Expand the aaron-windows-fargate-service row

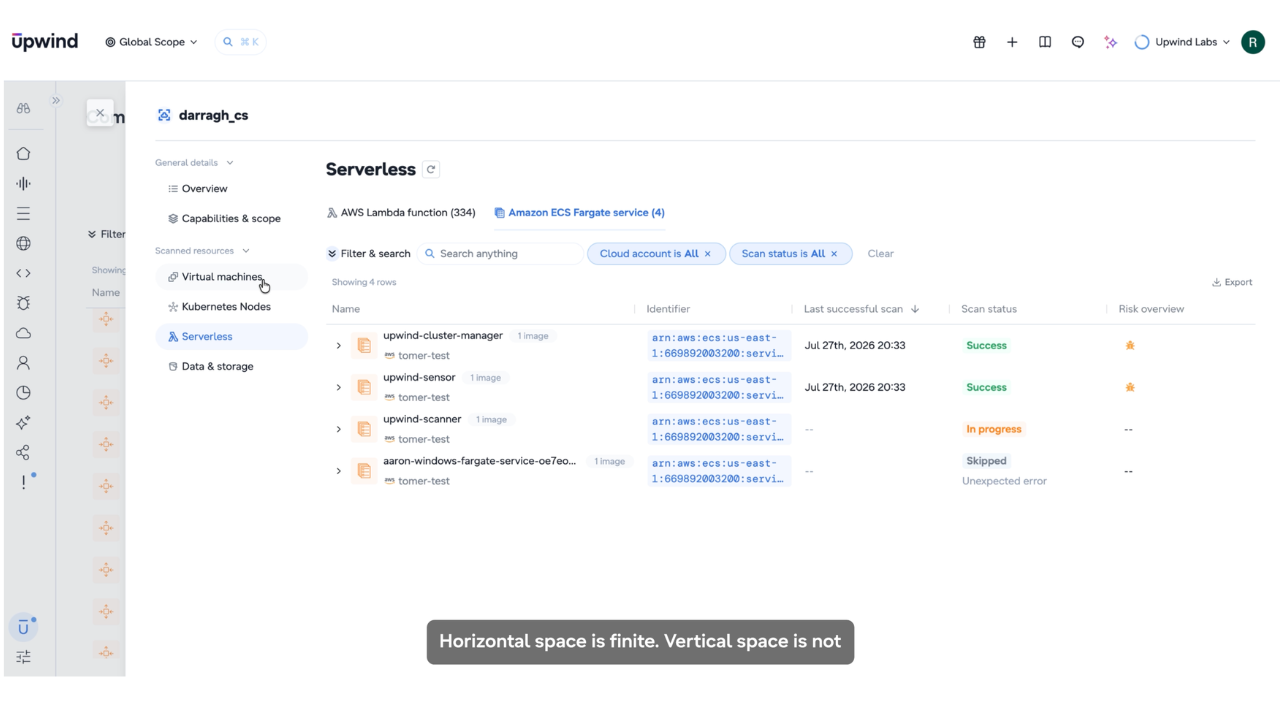click(x=339, y=472)
